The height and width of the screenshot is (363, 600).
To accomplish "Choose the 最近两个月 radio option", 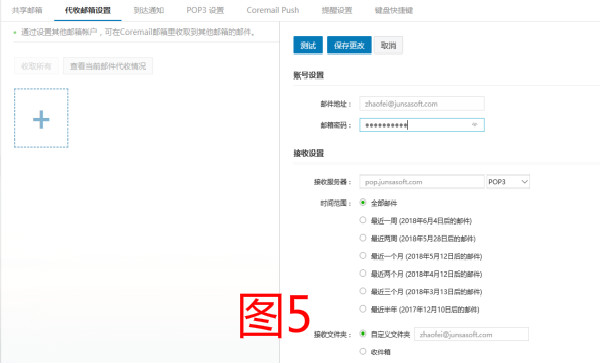I will click(x=363, y=273).
